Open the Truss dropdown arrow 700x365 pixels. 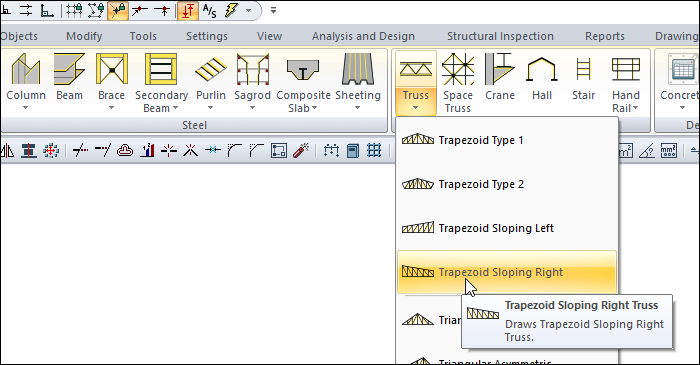(416, 108)
